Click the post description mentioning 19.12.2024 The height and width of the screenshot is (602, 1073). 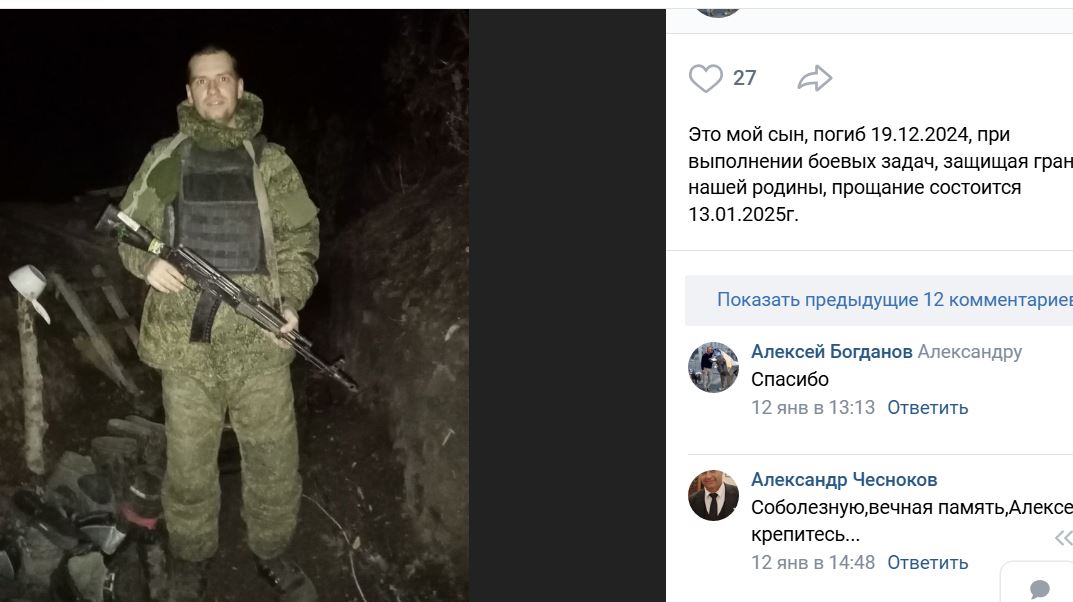pos(881,174)
